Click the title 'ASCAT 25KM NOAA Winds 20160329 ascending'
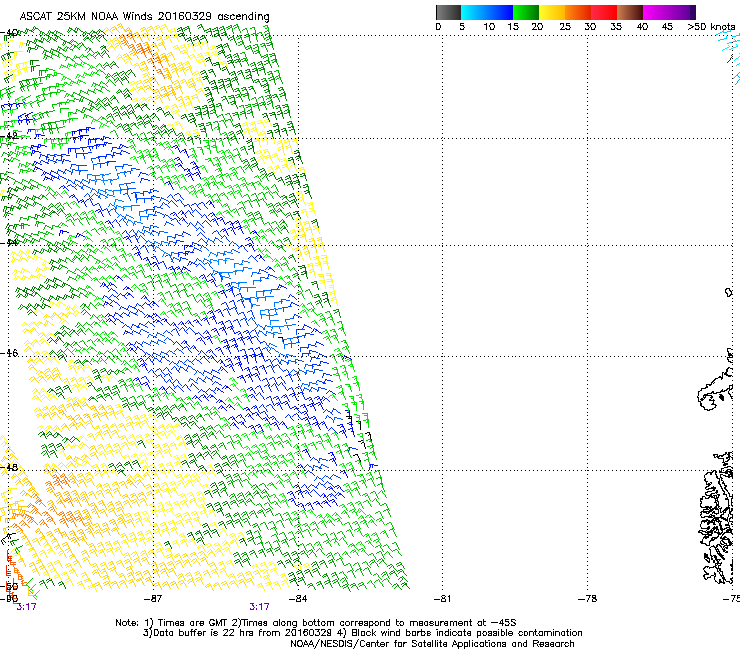The width and height of the screenshot is (740, 650). coord(144,17)
